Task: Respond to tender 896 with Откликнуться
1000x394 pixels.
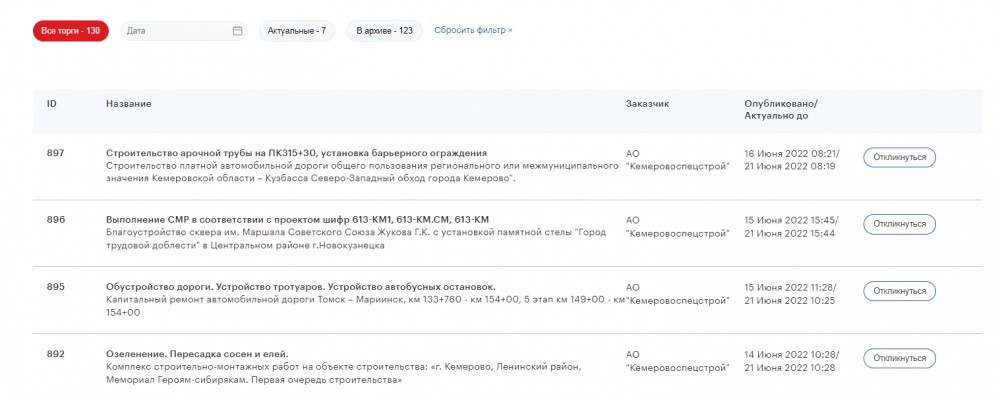Action: click(x=899, y=224)
